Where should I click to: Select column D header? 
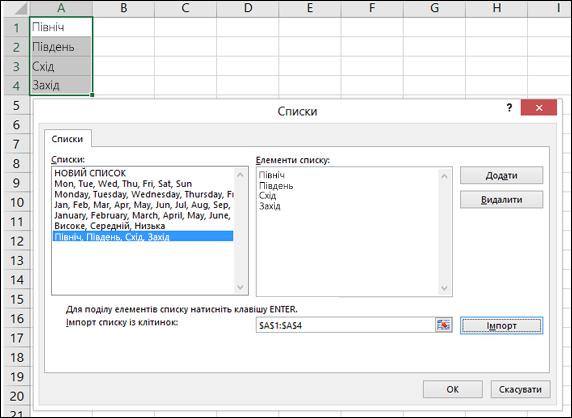click(x=248, y=8)
